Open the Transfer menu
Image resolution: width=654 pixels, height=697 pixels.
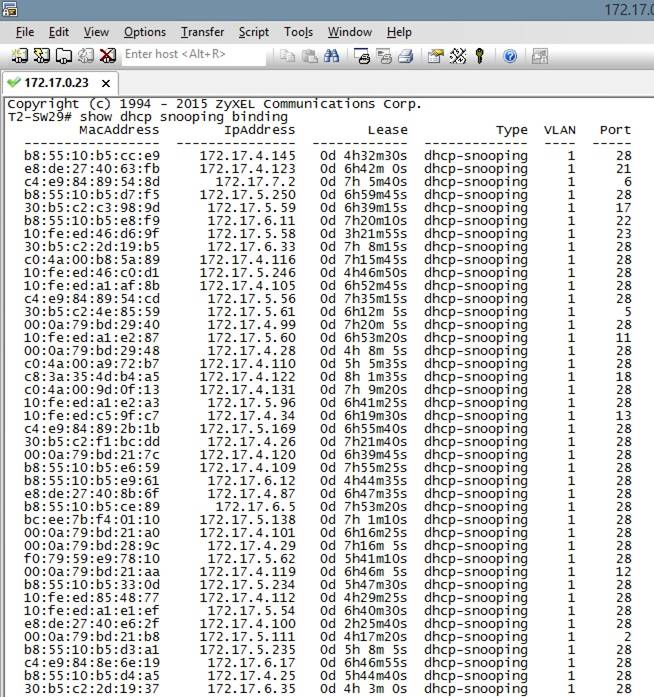pyautogui.click(x=202, y=32)
